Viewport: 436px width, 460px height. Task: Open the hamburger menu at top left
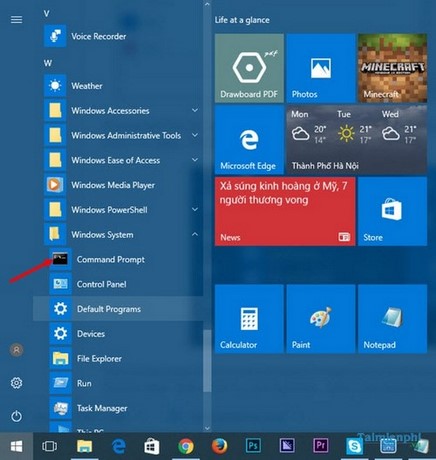point(16,20)
